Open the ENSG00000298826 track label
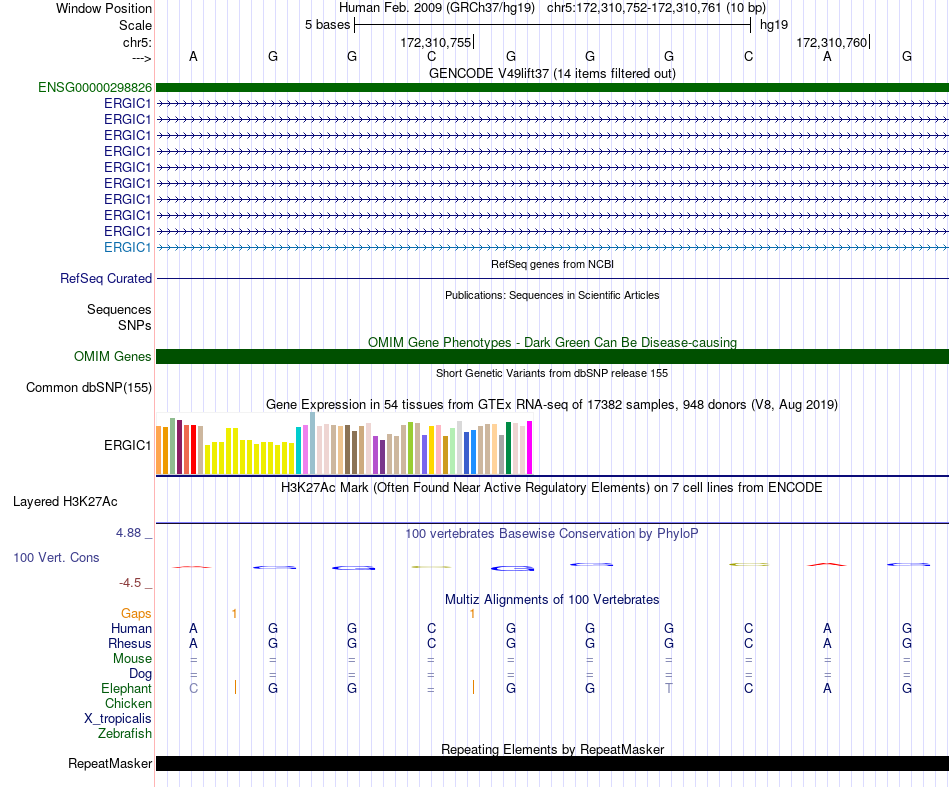Screen dimensions: 950x787 point(95,87)
